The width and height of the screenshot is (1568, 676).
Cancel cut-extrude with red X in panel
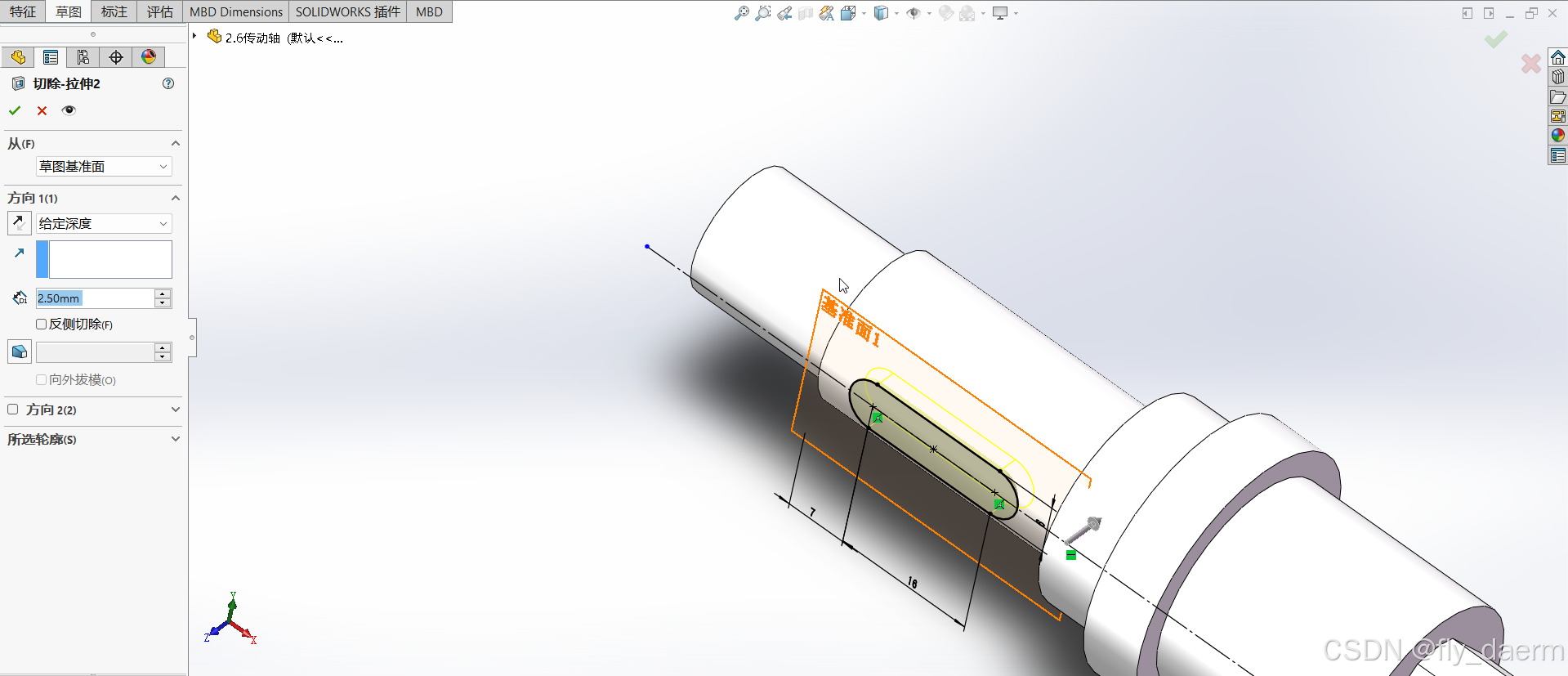tap(42, 110)
